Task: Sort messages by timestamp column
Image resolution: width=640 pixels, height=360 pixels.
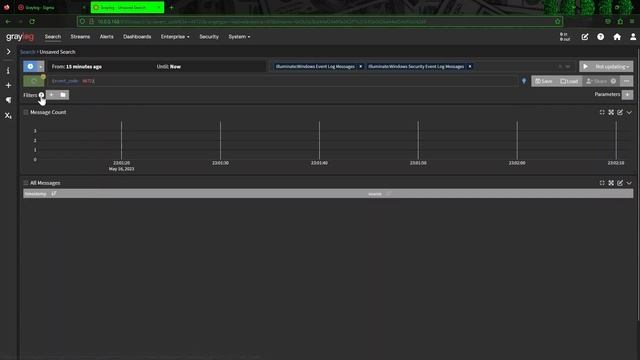Action: coord(54,193)
